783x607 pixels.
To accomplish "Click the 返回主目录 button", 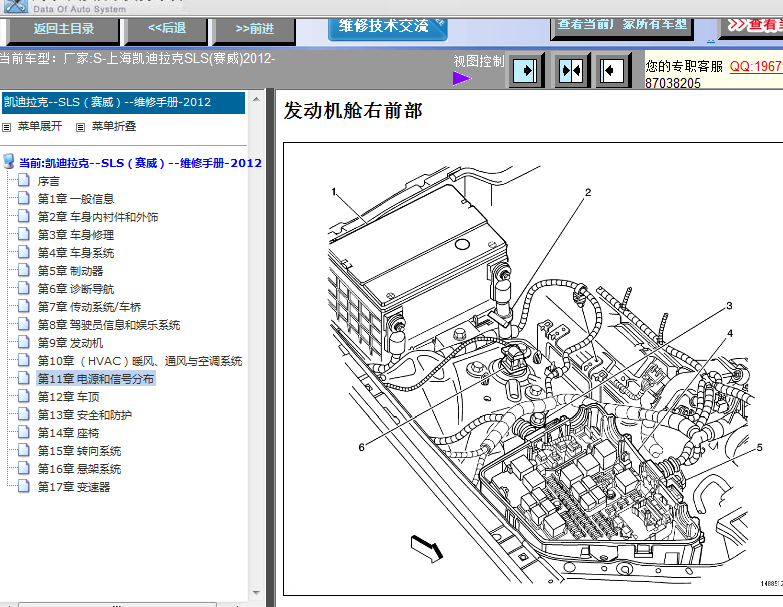I will (x=63, y=29).
